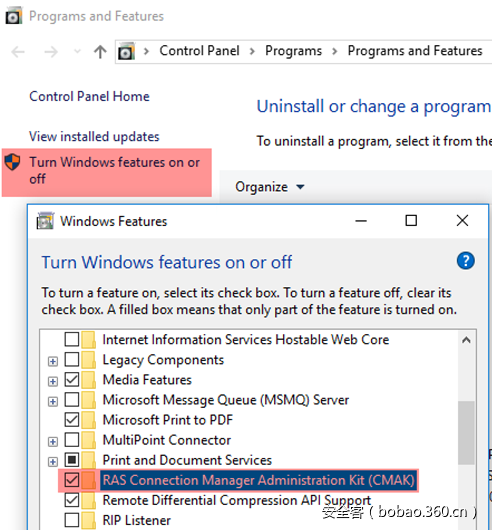The width and height of the screenshot is (492, 530).
Task: Click the Control Panel address bar icon
Action: [126, 51]
